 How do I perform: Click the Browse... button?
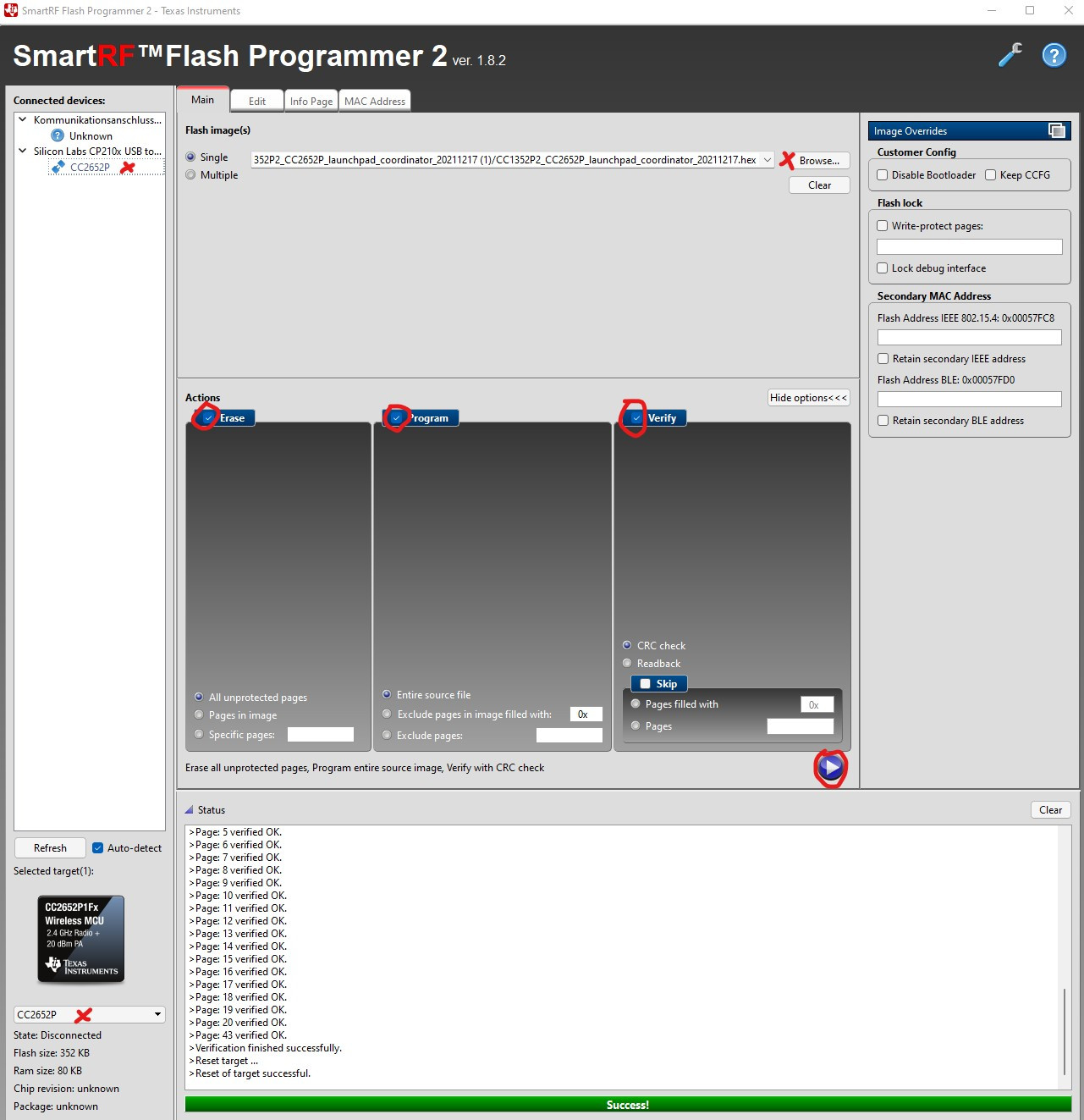pos(819,161)
